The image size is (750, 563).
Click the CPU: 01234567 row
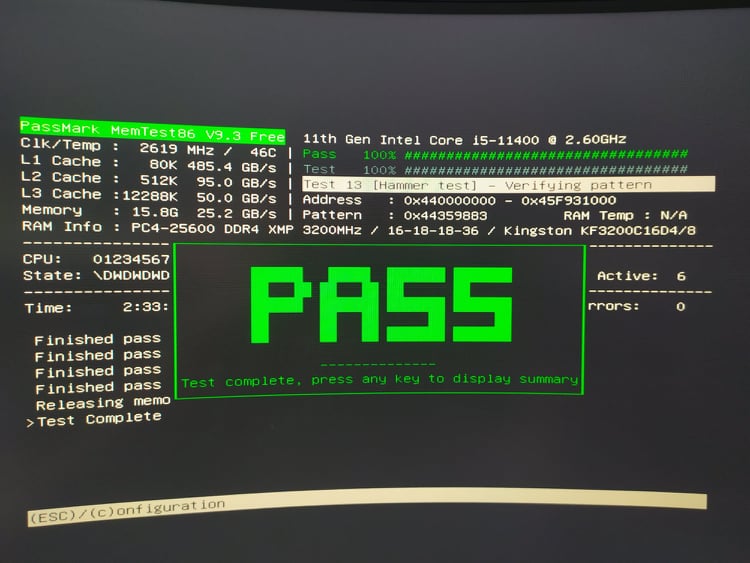(x=96, y=259)
